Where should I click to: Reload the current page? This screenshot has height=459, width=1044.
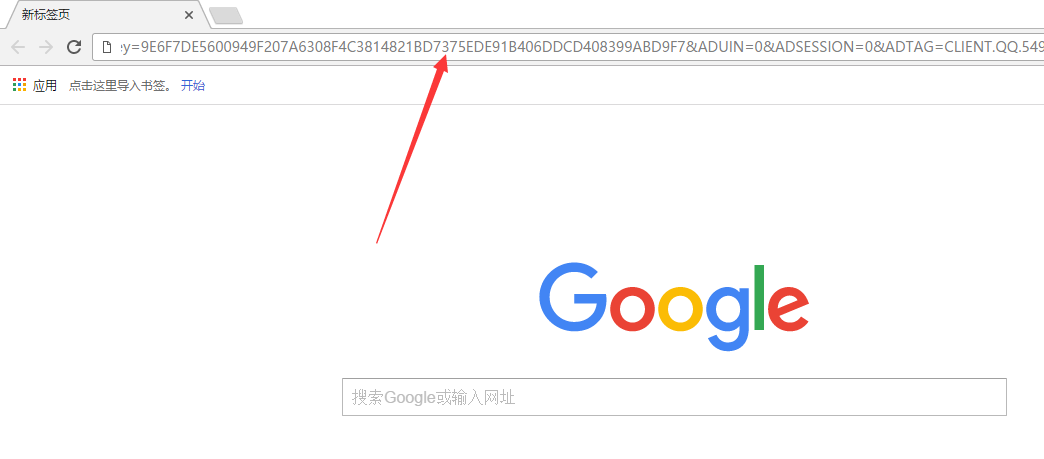point(74,47)
